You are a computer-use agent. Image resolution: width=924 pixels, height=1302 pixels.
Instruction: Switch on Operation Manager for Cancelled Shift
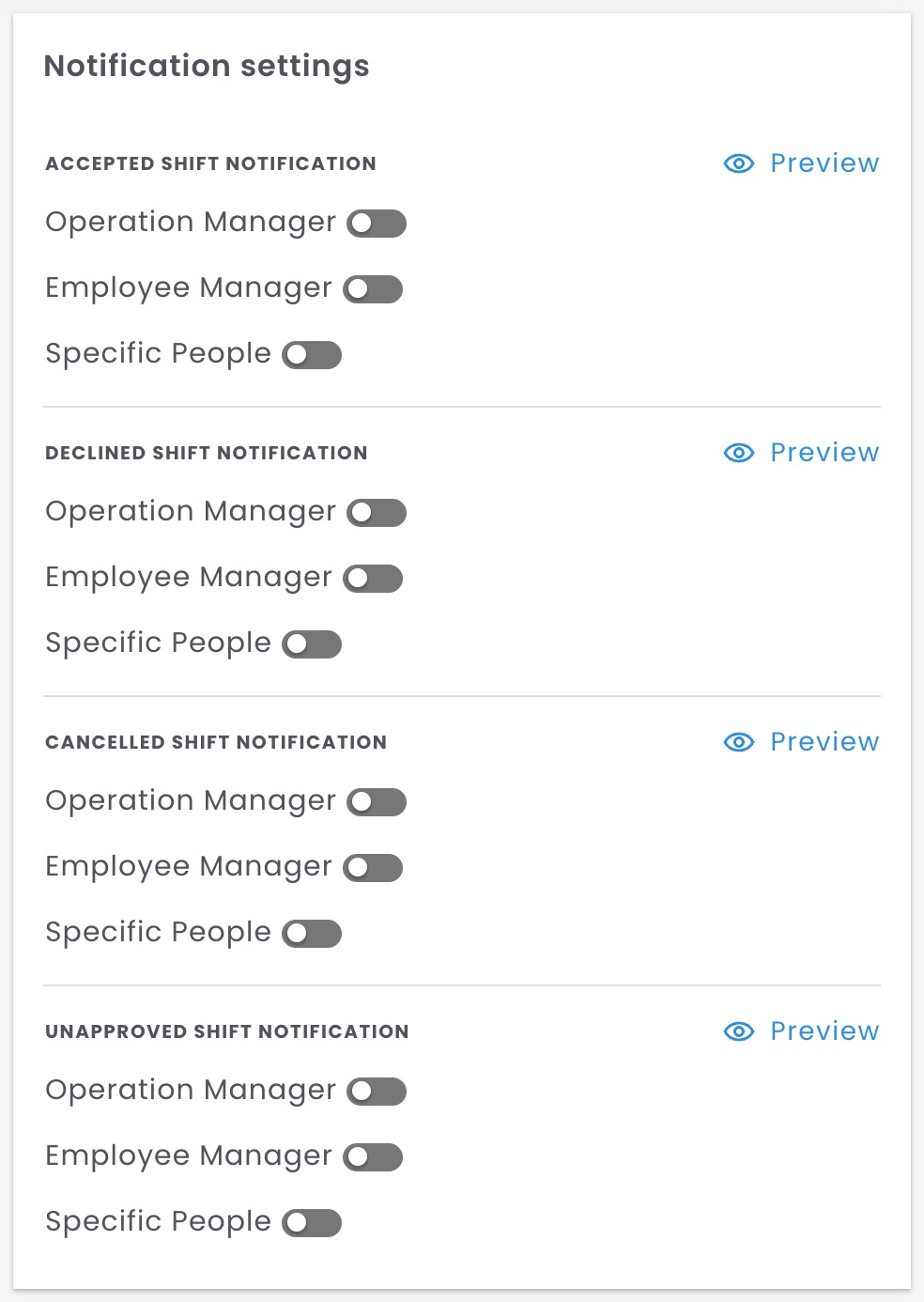coord(377,802)
